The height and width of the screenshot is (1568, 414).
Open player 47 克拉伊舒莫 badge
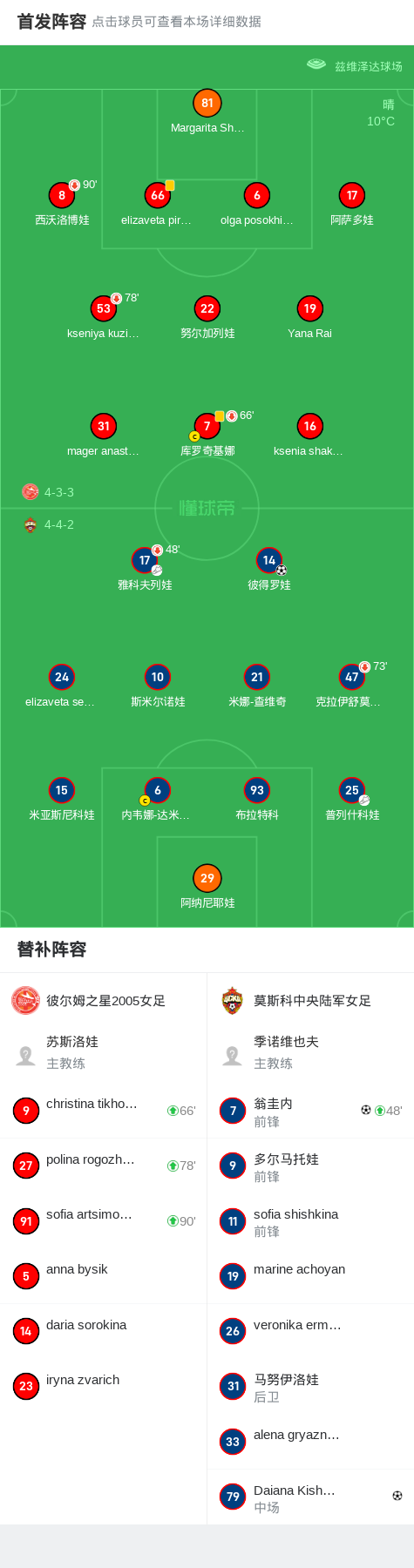[x=352, y=677]
